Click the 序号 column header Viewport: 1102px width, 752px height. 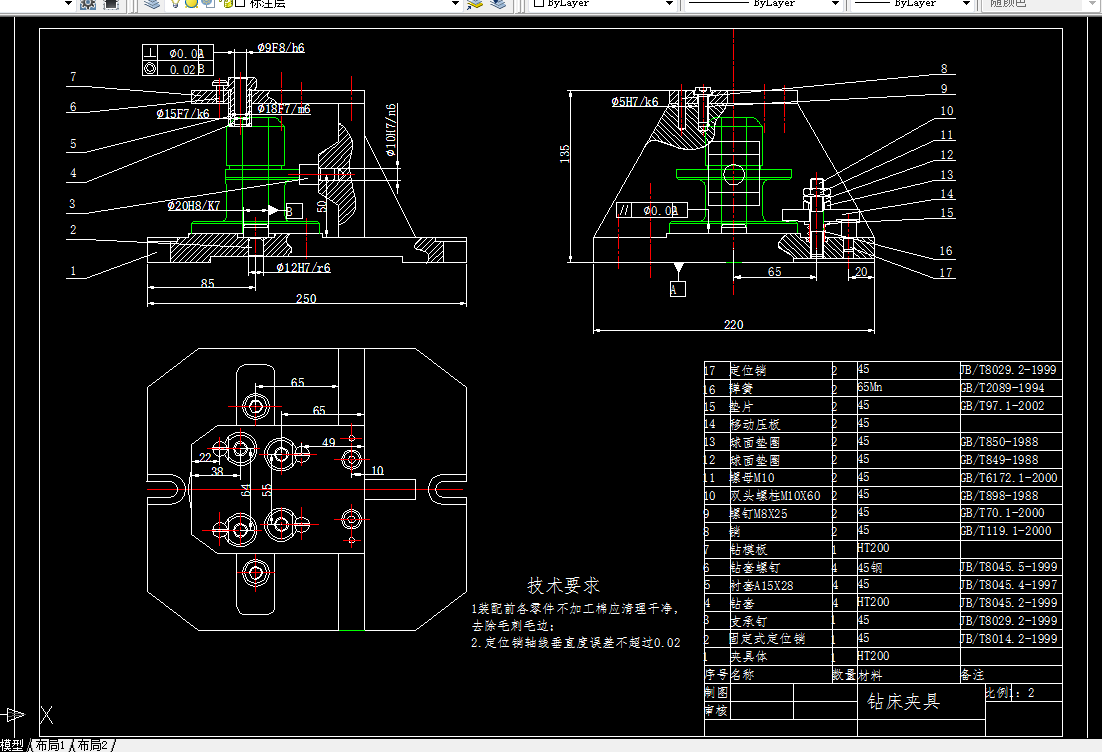click(716, 675)
